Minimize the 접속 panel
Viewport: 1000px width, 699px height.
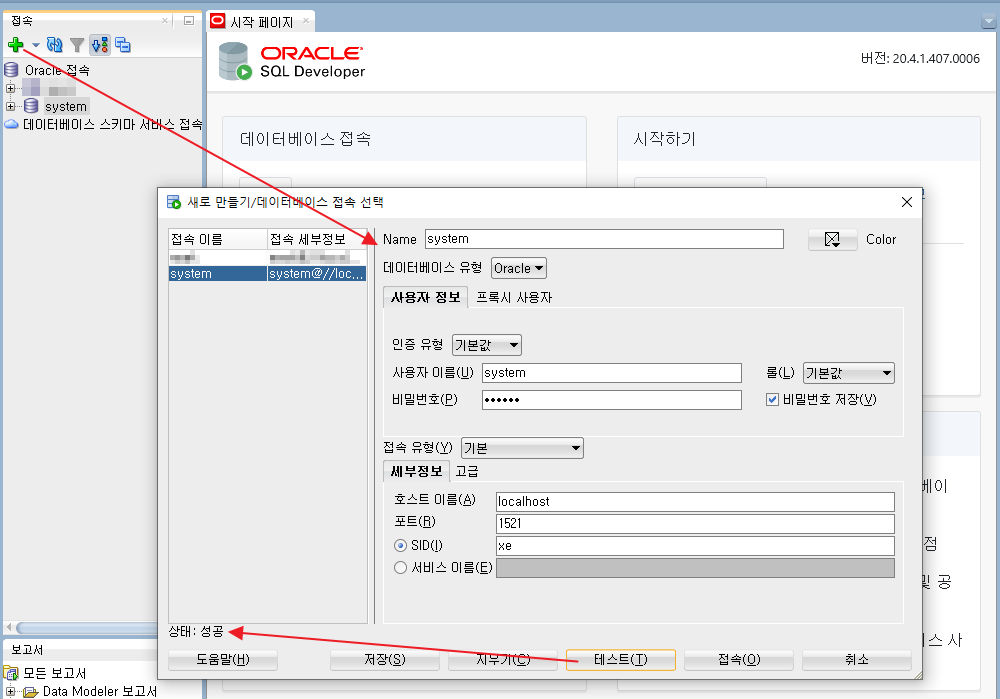point(189,20)
